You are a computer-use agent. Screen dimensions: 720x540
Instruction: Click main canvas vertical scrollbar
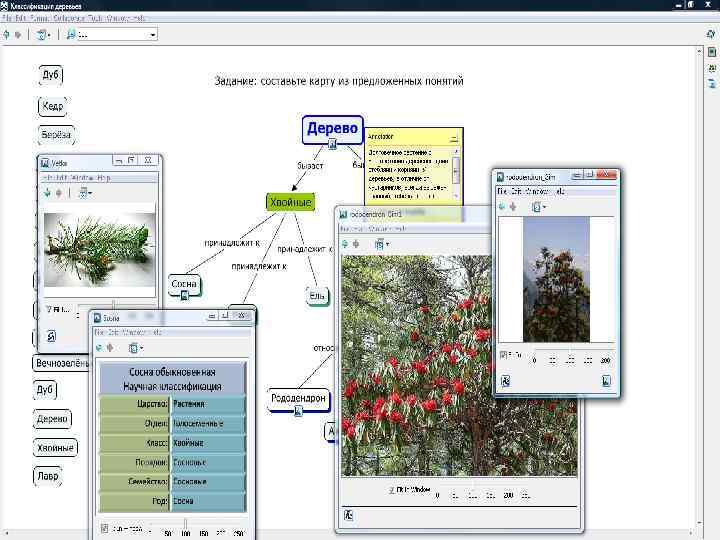(699, 287)
